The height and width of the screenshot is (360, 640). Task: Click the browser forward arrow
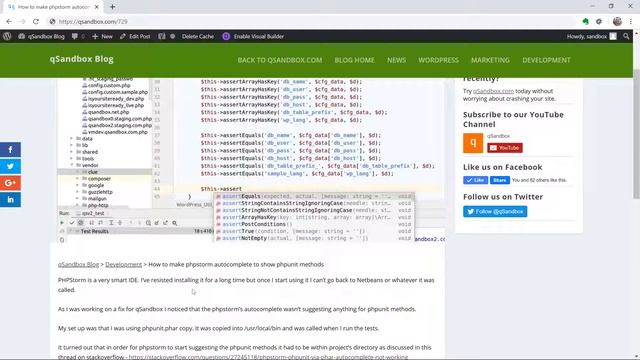[22, 22]
